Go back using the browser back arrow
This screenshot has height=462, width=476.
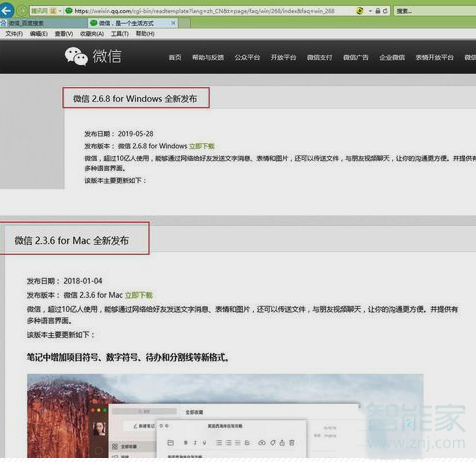click(x=6, y=10)
